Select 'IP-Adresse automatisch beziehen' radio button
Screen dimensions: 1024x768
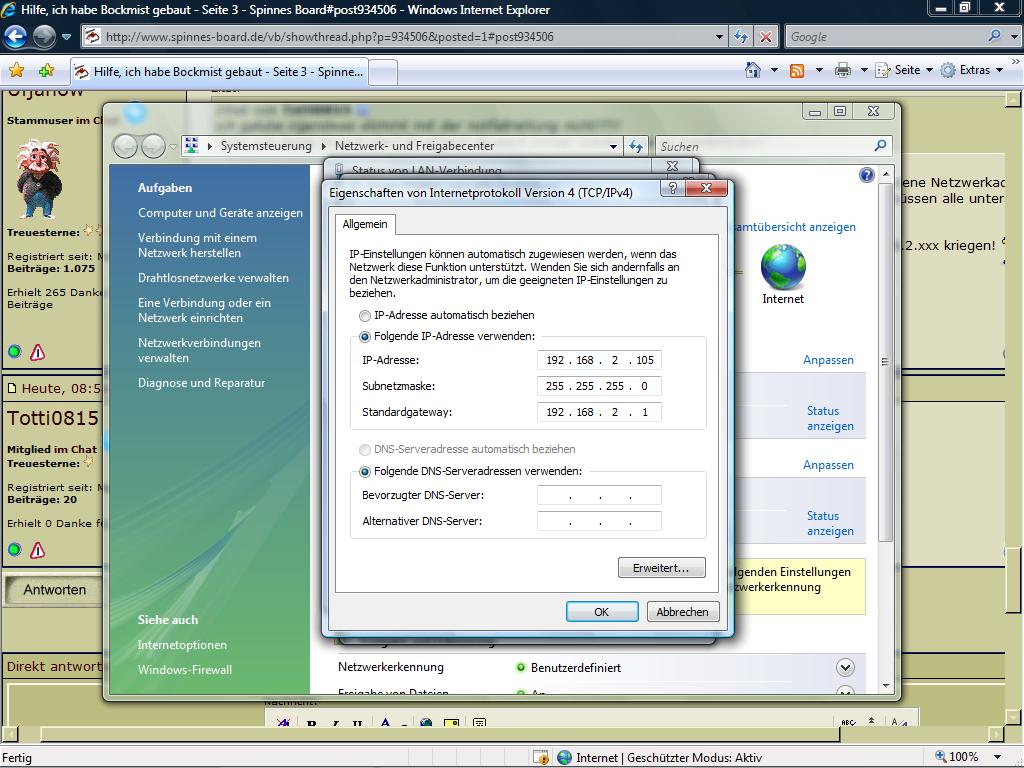pyautogui.click(x=365, y=315)
